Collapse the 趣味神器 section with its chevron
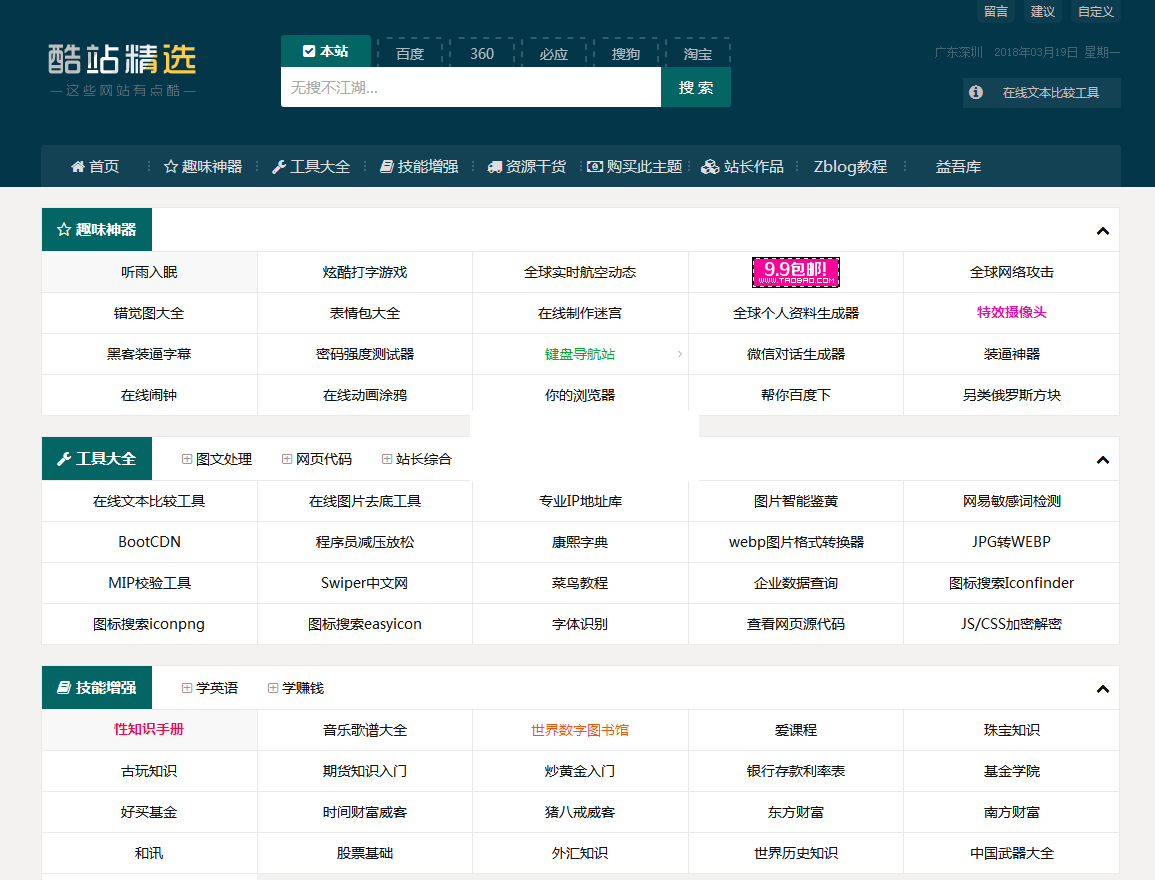The width and height of the screenshot is (1155, 880). (x=1102, y=231)
